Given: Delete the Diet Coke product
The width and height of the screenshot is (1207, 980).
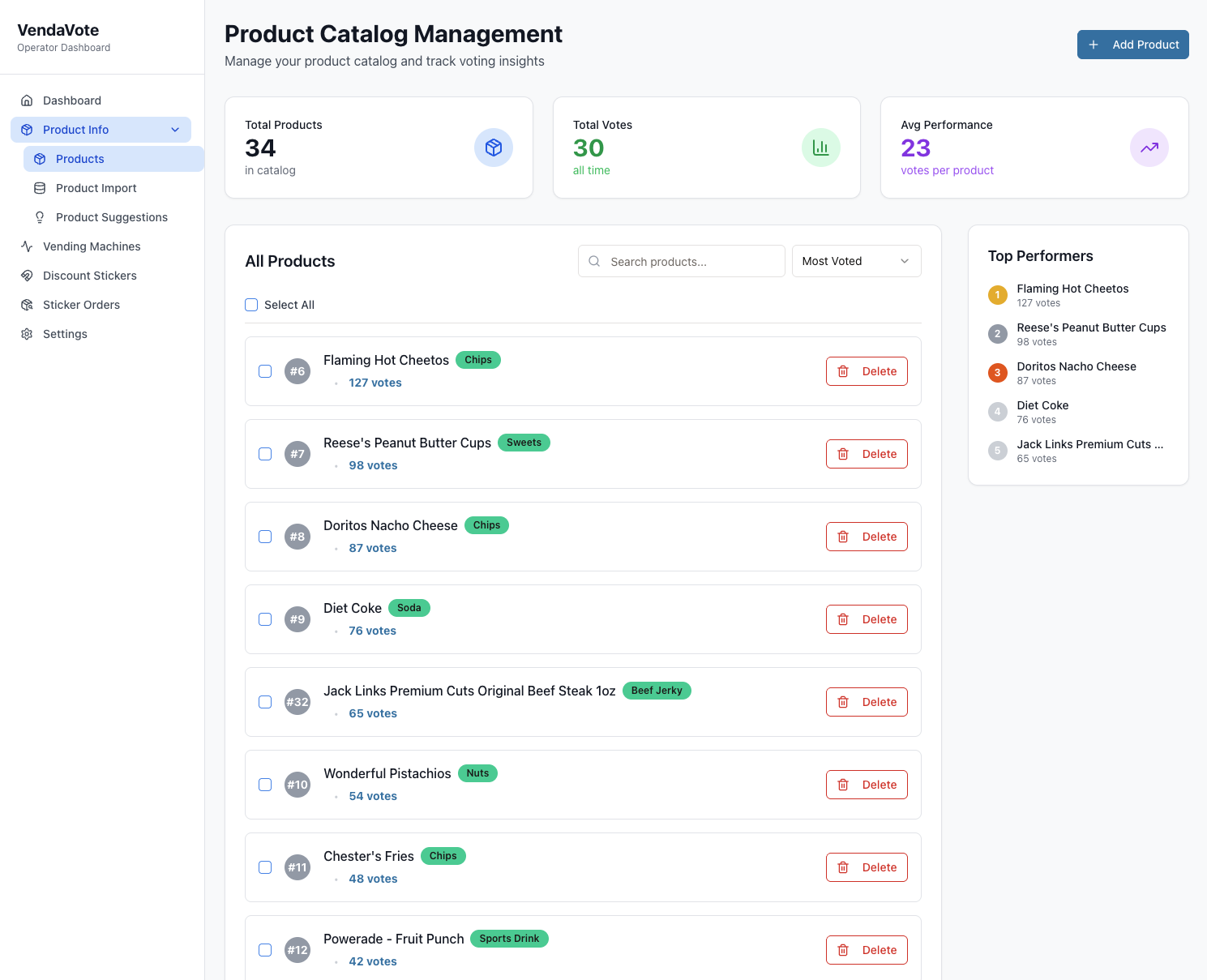Looking at the screenshot, I should [x=867, y=619].
